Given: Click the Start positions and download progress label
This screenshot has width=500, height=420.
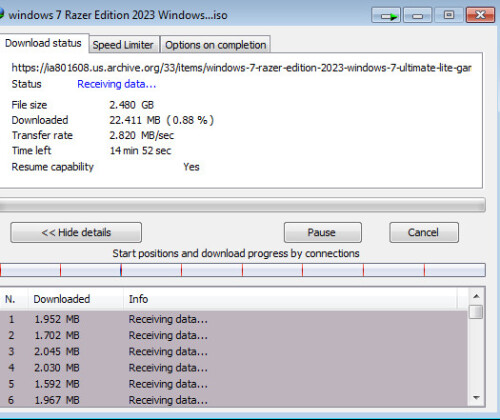Looking at the screenshot, I should (x=236, y=253).
